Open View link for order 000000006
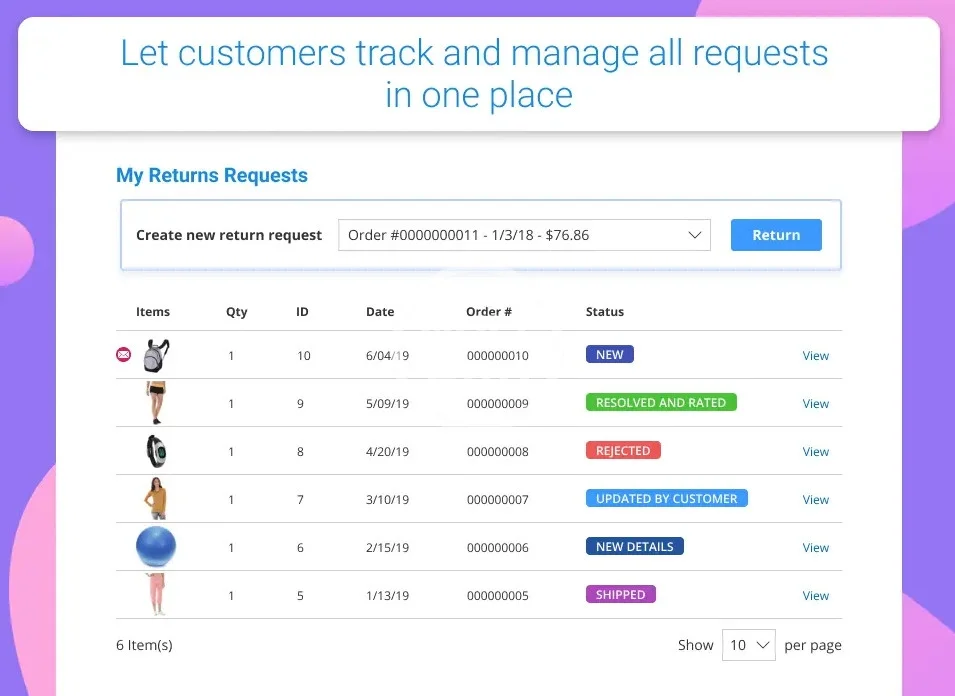 [x=815, y=548]
